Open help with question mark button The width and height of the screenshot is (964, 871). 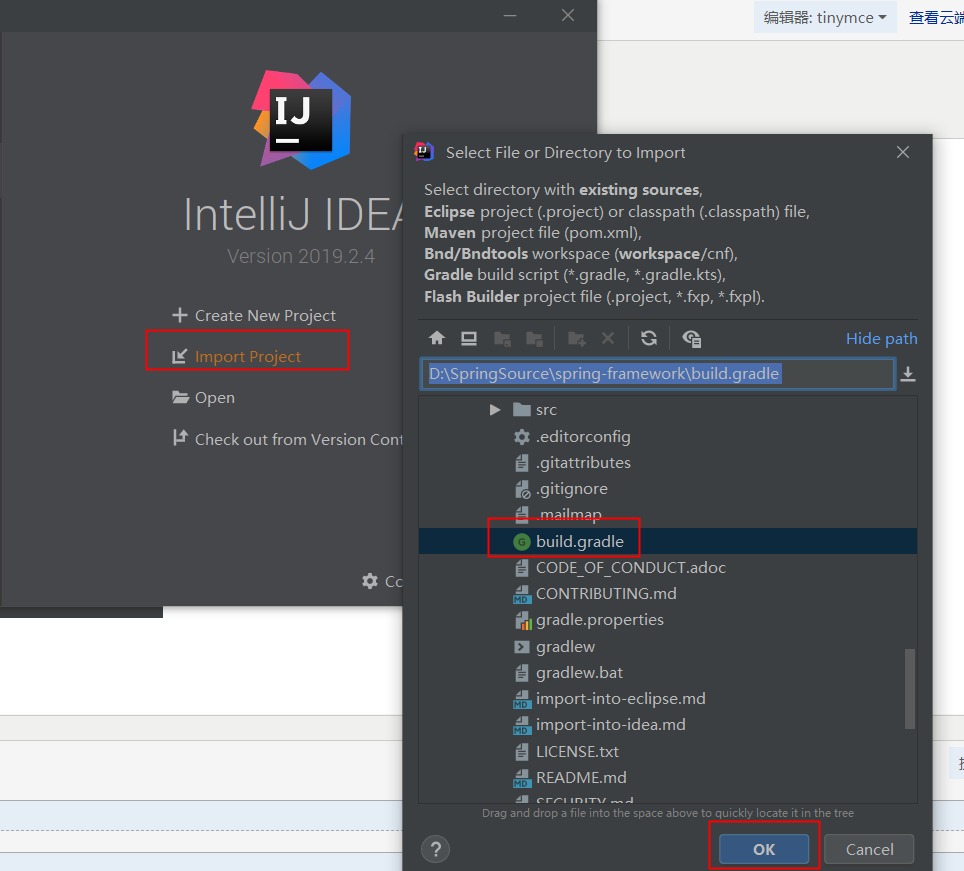435,849
